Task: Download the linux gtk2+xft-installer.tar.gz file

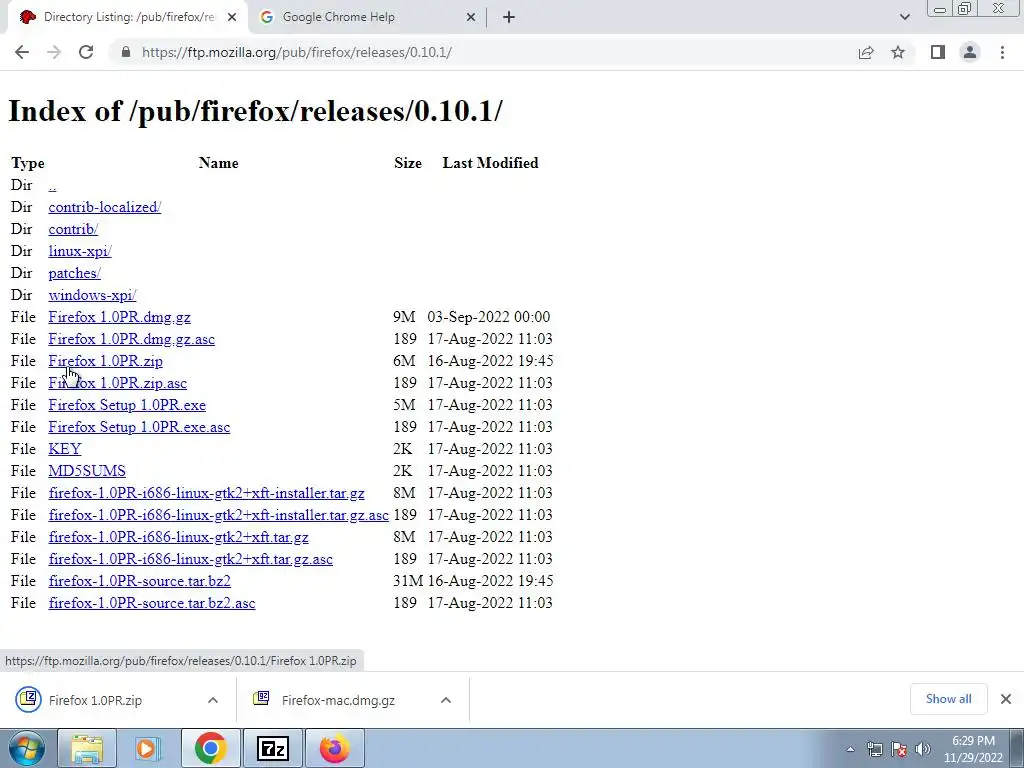Action: (x=206, y=493)
